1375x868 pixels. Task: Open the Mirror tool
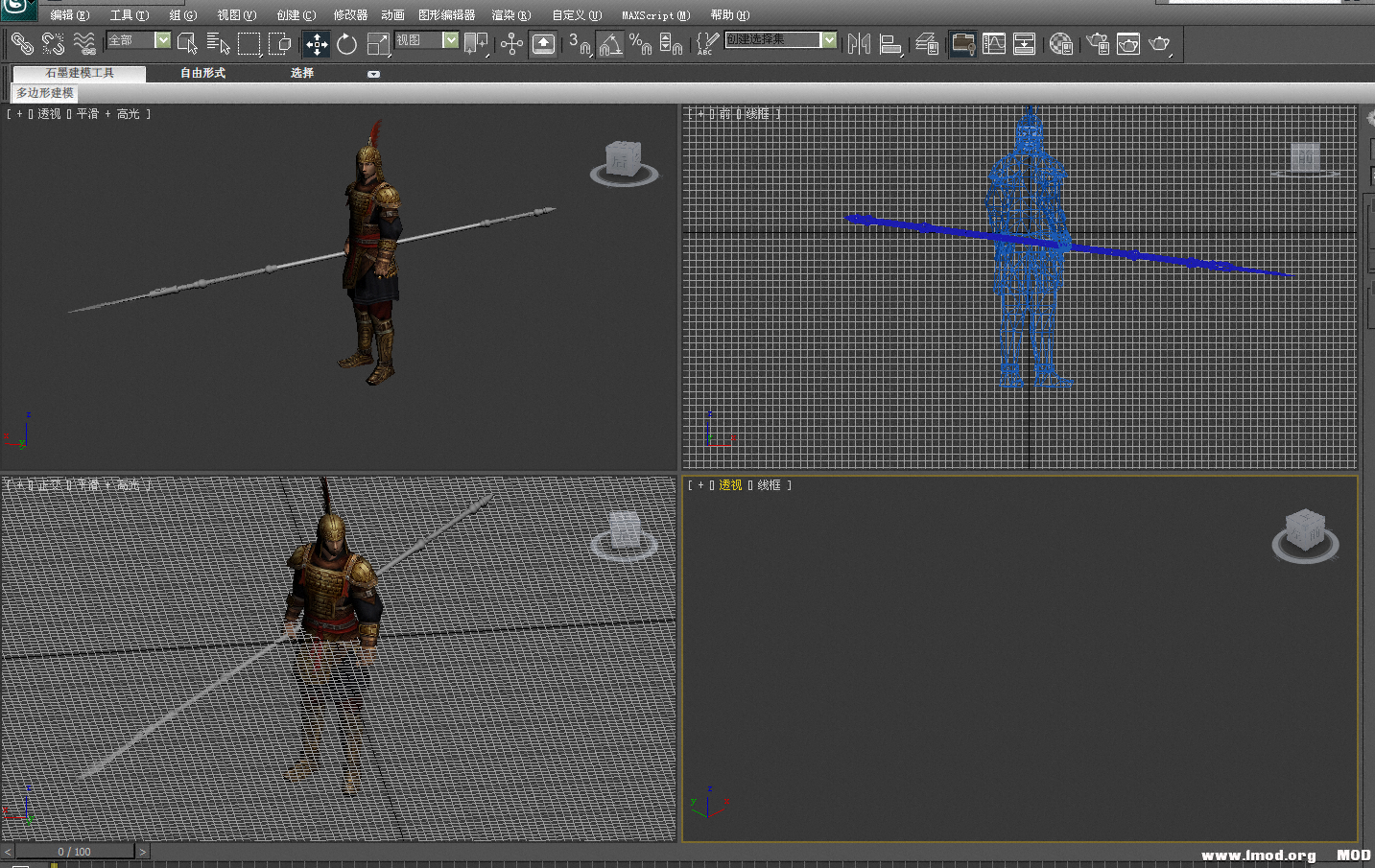(x=859, y=44)
